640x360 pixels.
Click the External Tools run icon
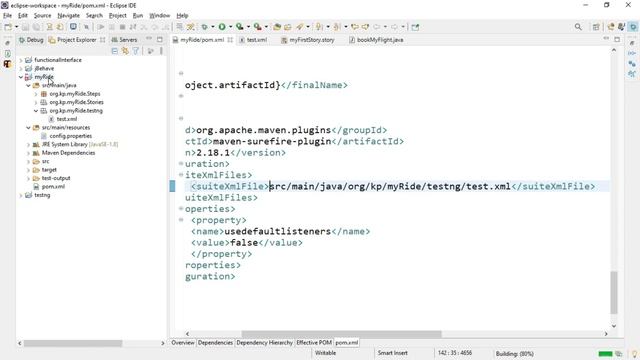click(258, 27)
